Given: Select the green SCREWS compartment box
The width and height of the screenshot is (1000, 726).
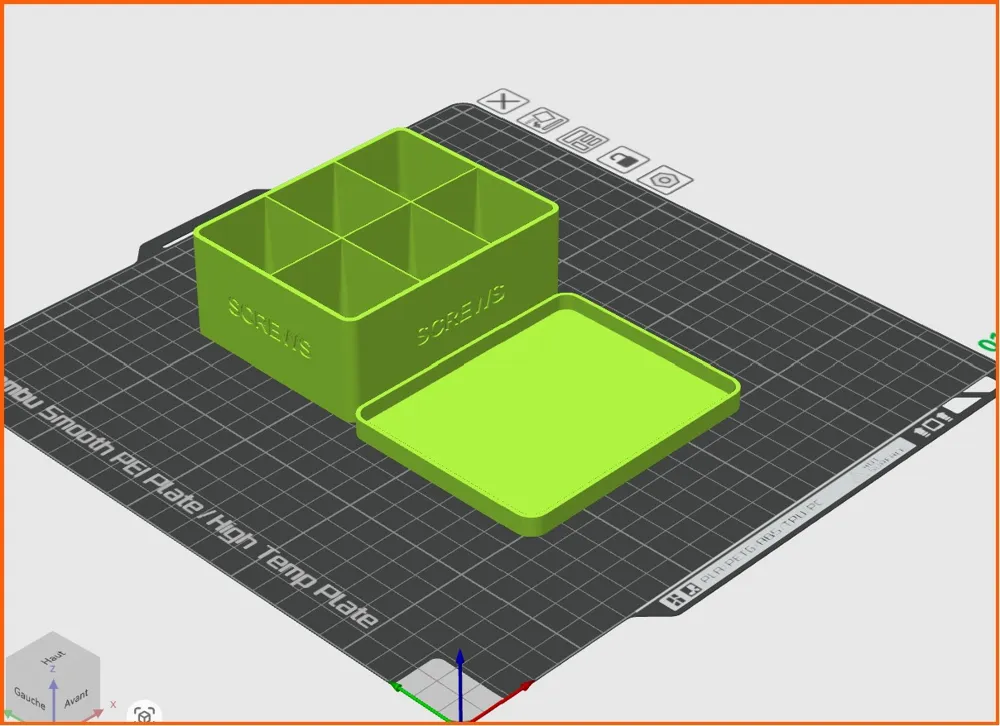Looking at the screenshot, I should tap(376, 274).
